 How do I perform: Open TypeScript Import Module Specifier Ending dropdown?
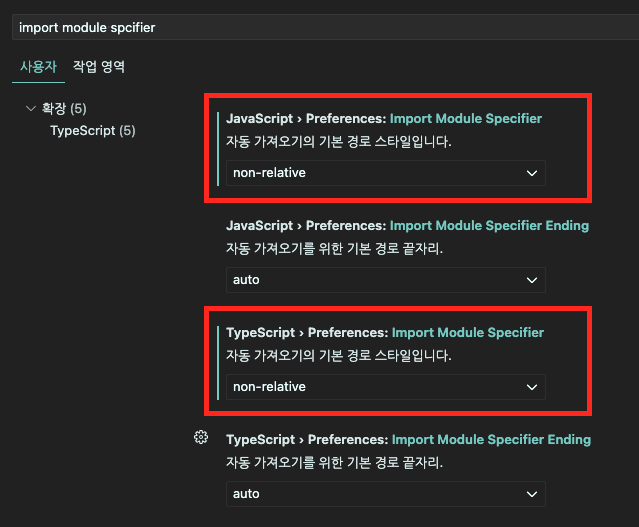coord(386,494)
